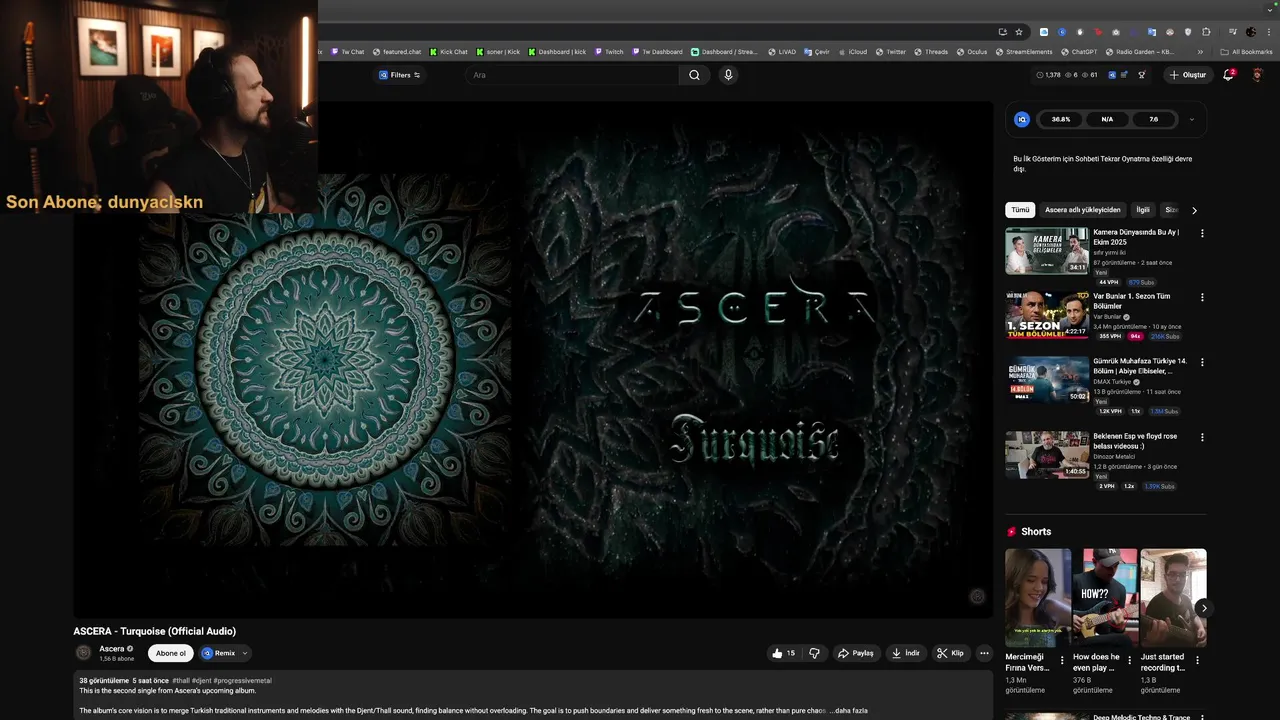
Task: Select the İlgili chip
Action: click(x=1143, y=210)
